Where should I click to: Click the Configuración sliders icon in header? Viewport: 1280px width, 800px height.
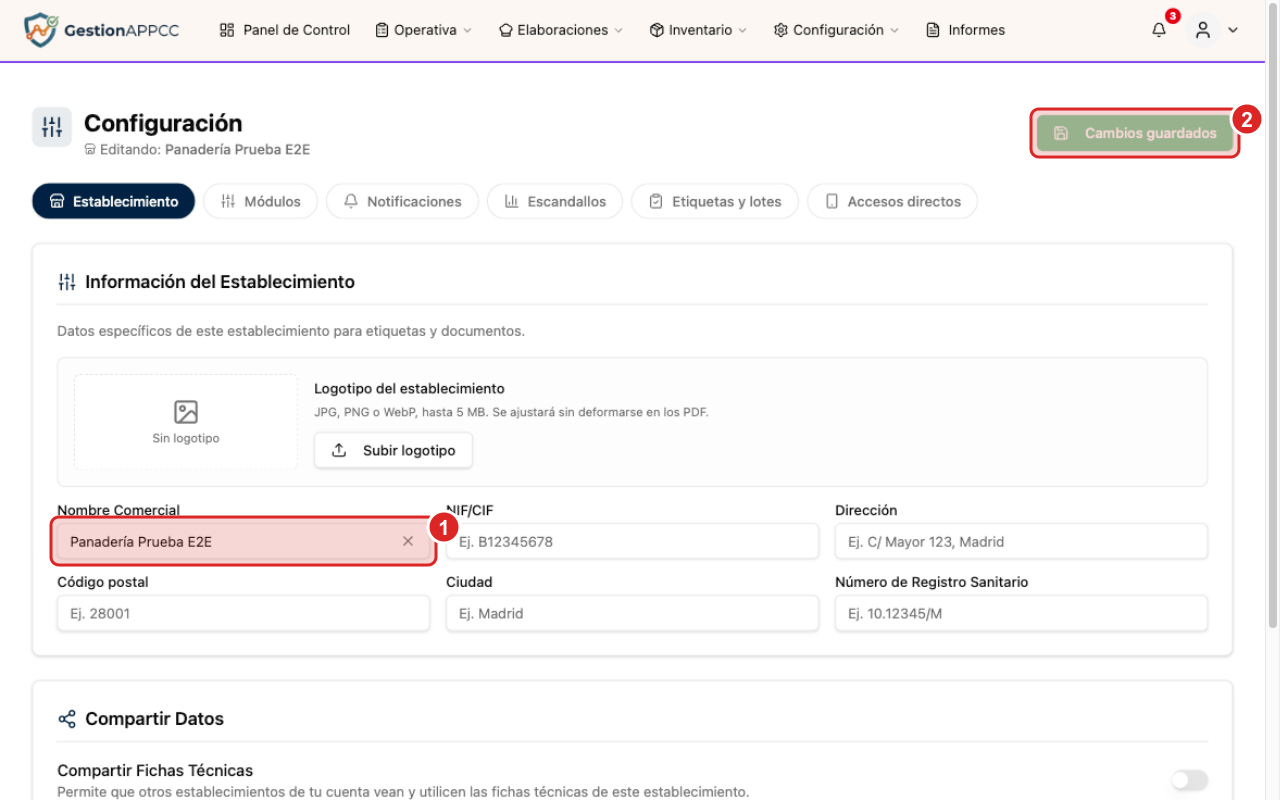[52, 127]
